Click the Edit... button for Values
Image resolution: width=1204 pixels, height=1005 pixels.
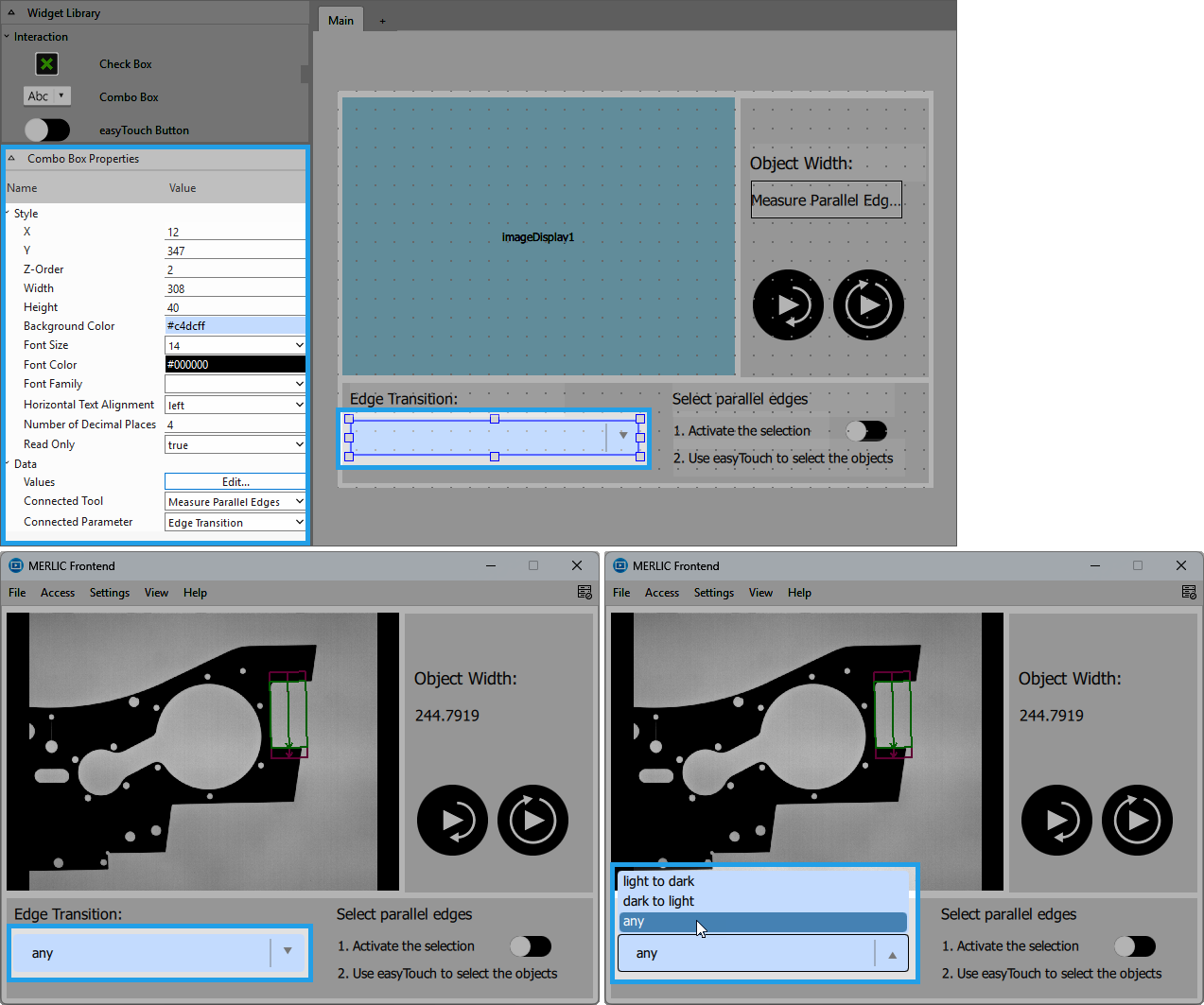coord(235,482)
